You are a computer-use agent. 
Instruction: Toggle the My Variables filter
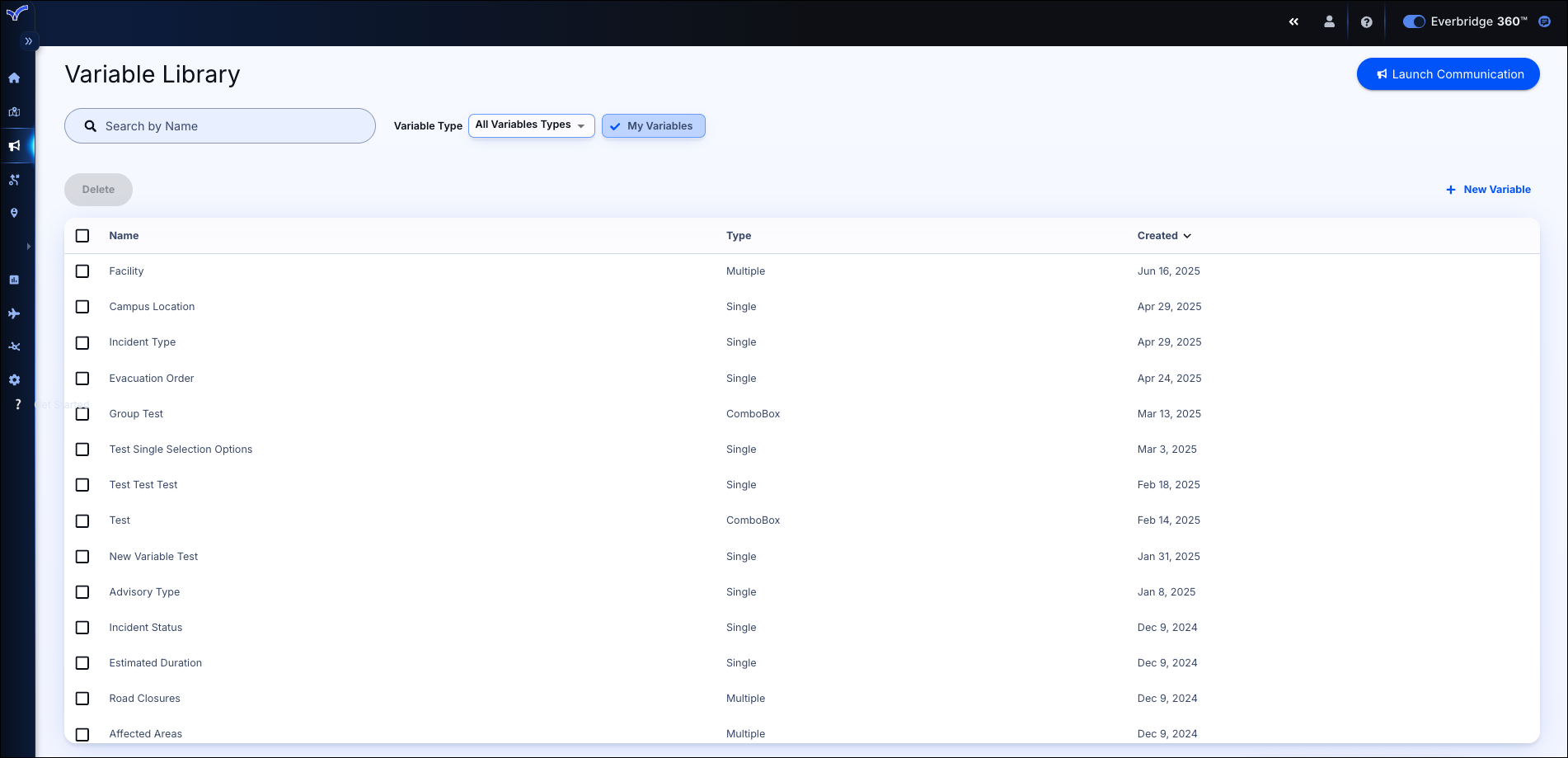point(654,126)
